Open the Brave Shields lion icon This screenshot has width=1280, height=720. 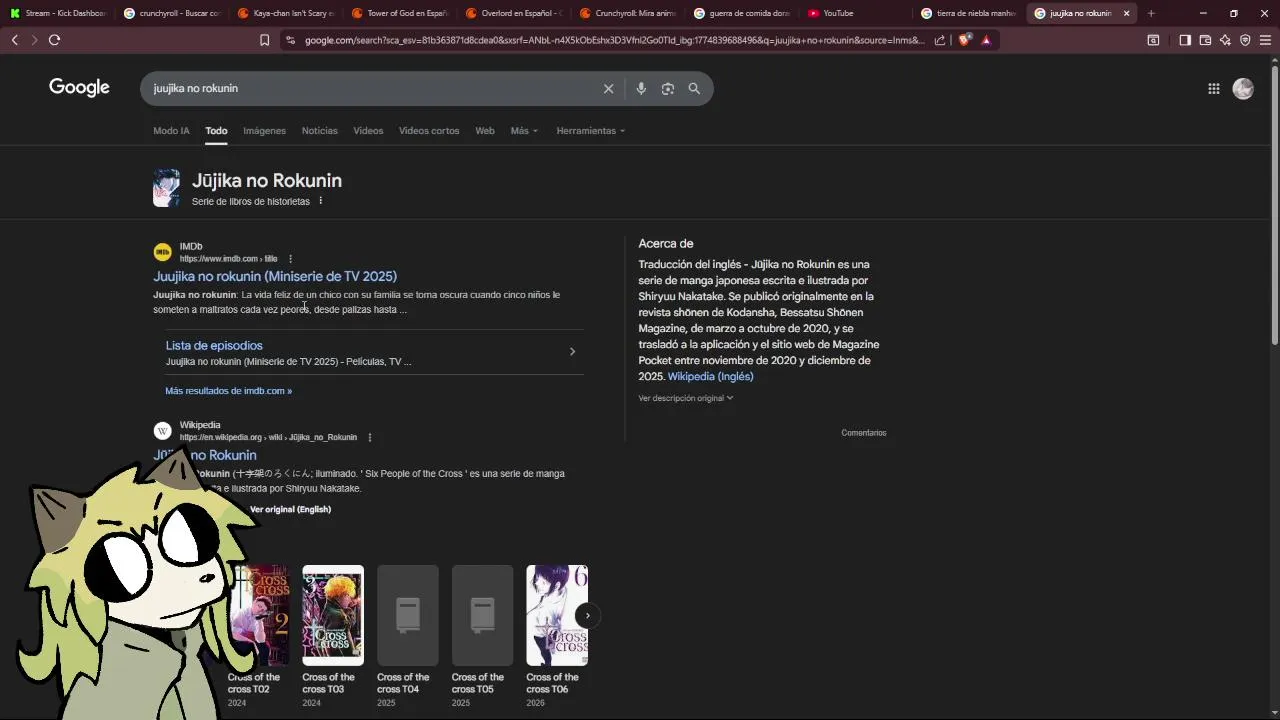(964, 40)
